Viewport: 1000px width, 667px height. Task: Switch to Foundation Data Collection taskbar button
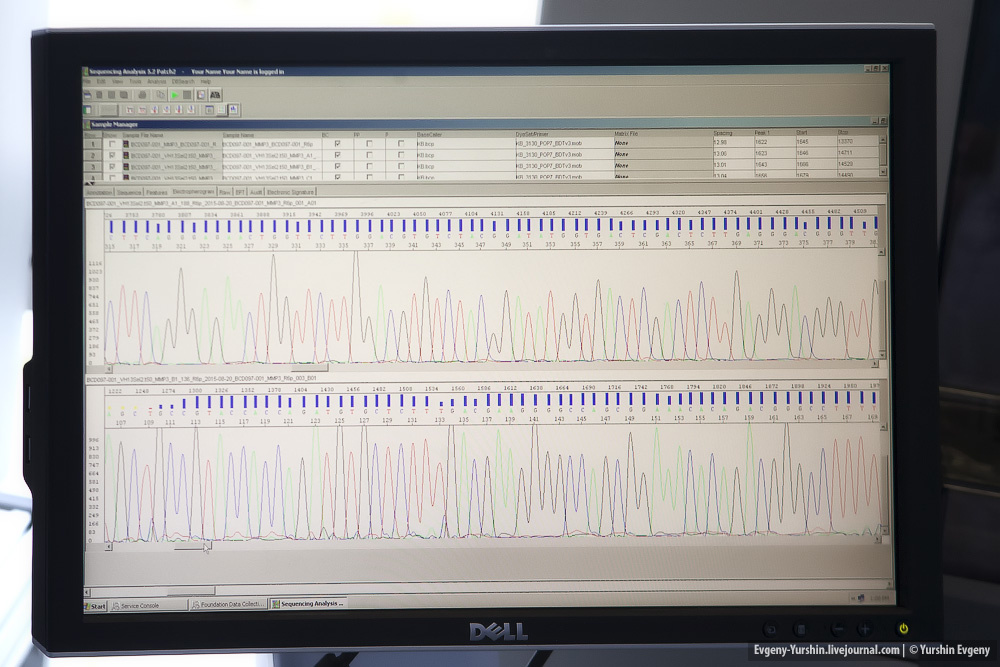point(229,605)
